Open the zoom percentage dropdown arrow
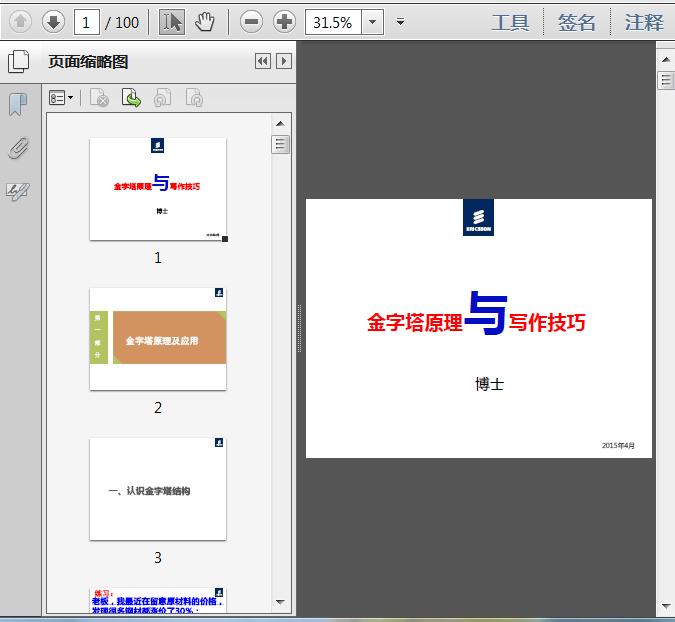Image resolution: width=675 pixels, height=622 pixels. (372, 22)
